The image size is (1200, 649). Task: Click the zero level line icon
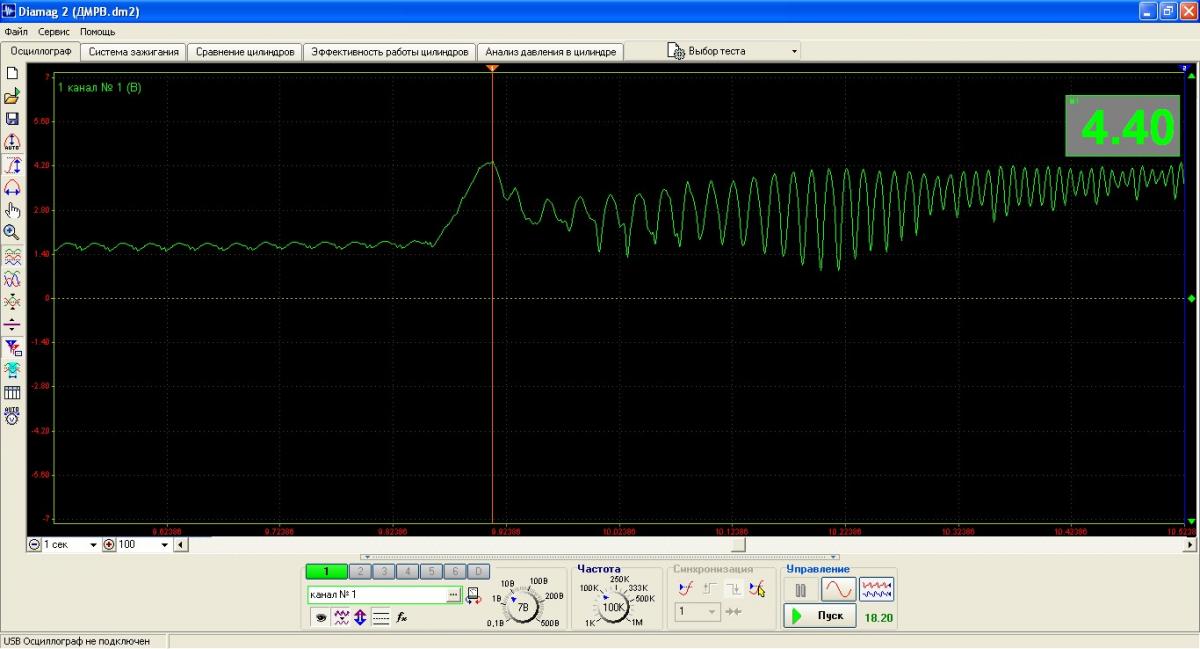coord(12,324)
